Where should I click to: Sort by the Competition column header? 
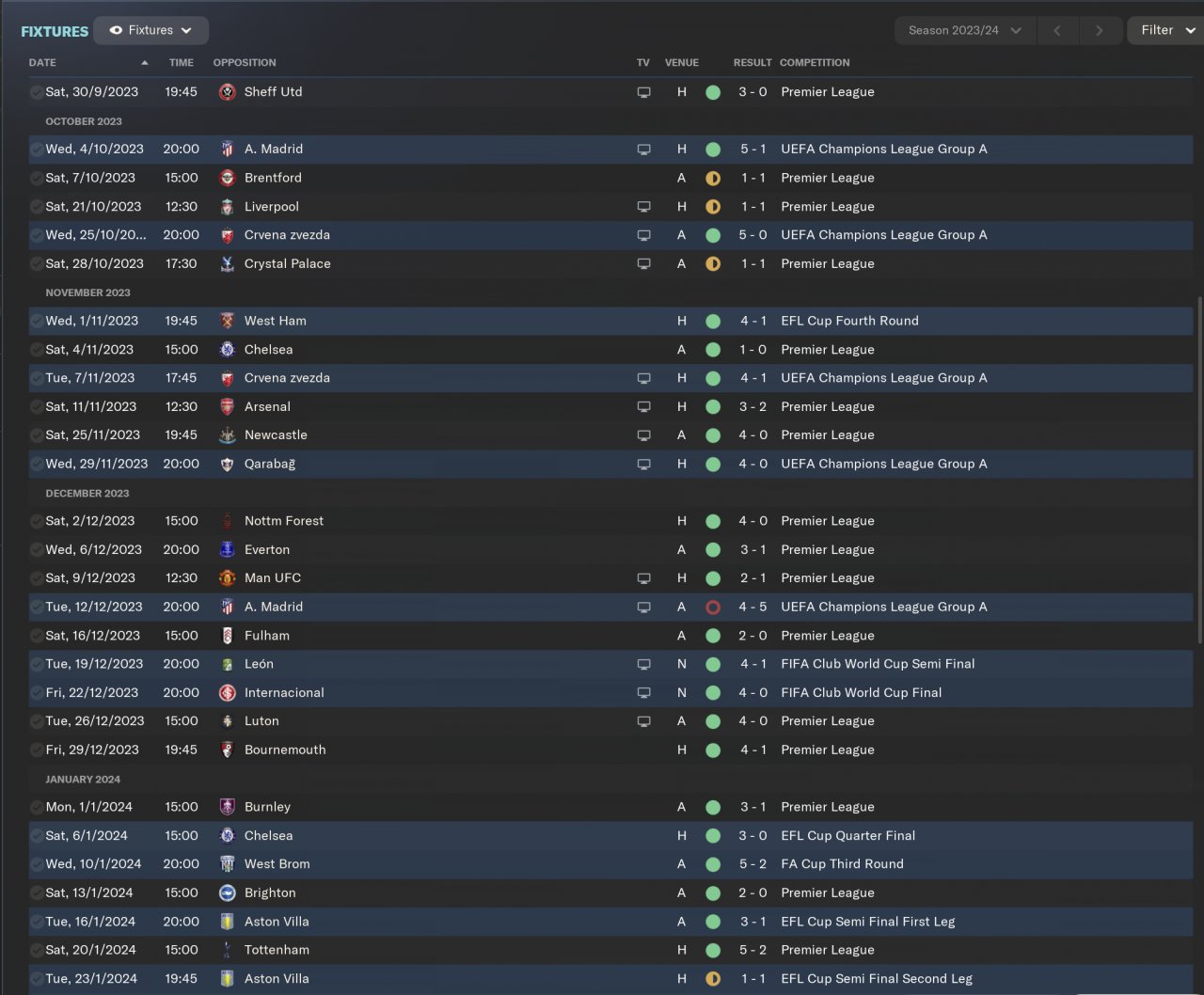coord(815,63)
